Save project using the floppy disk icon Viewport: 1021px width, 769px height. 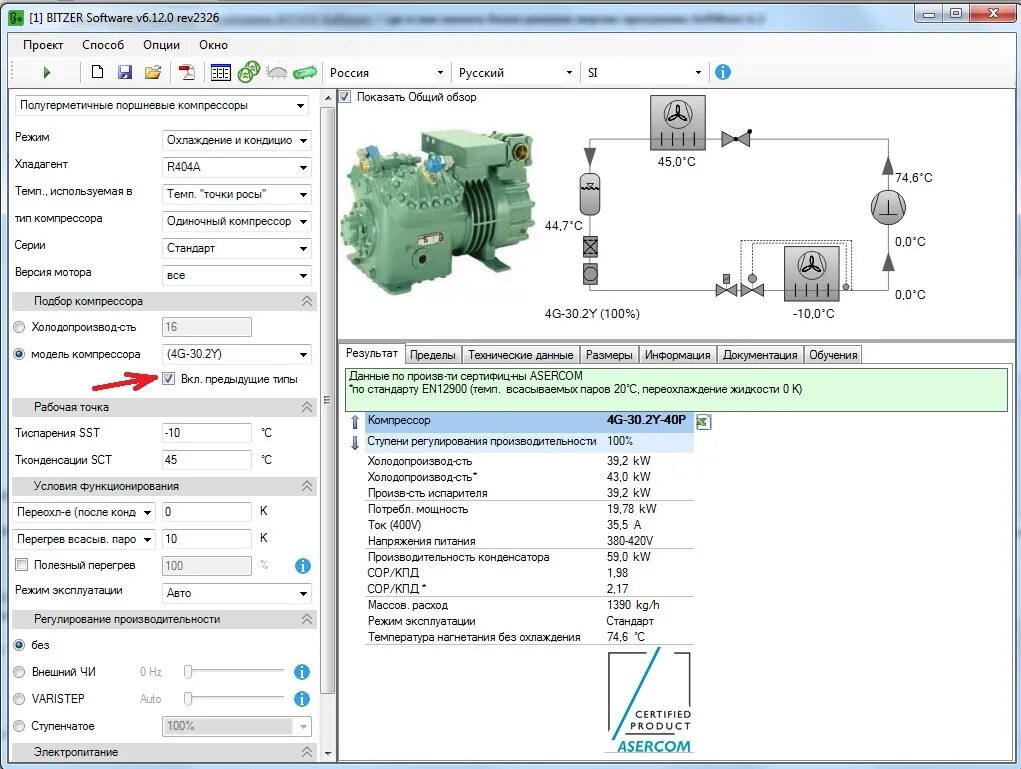pyautogui.click(x=125, y=72)
